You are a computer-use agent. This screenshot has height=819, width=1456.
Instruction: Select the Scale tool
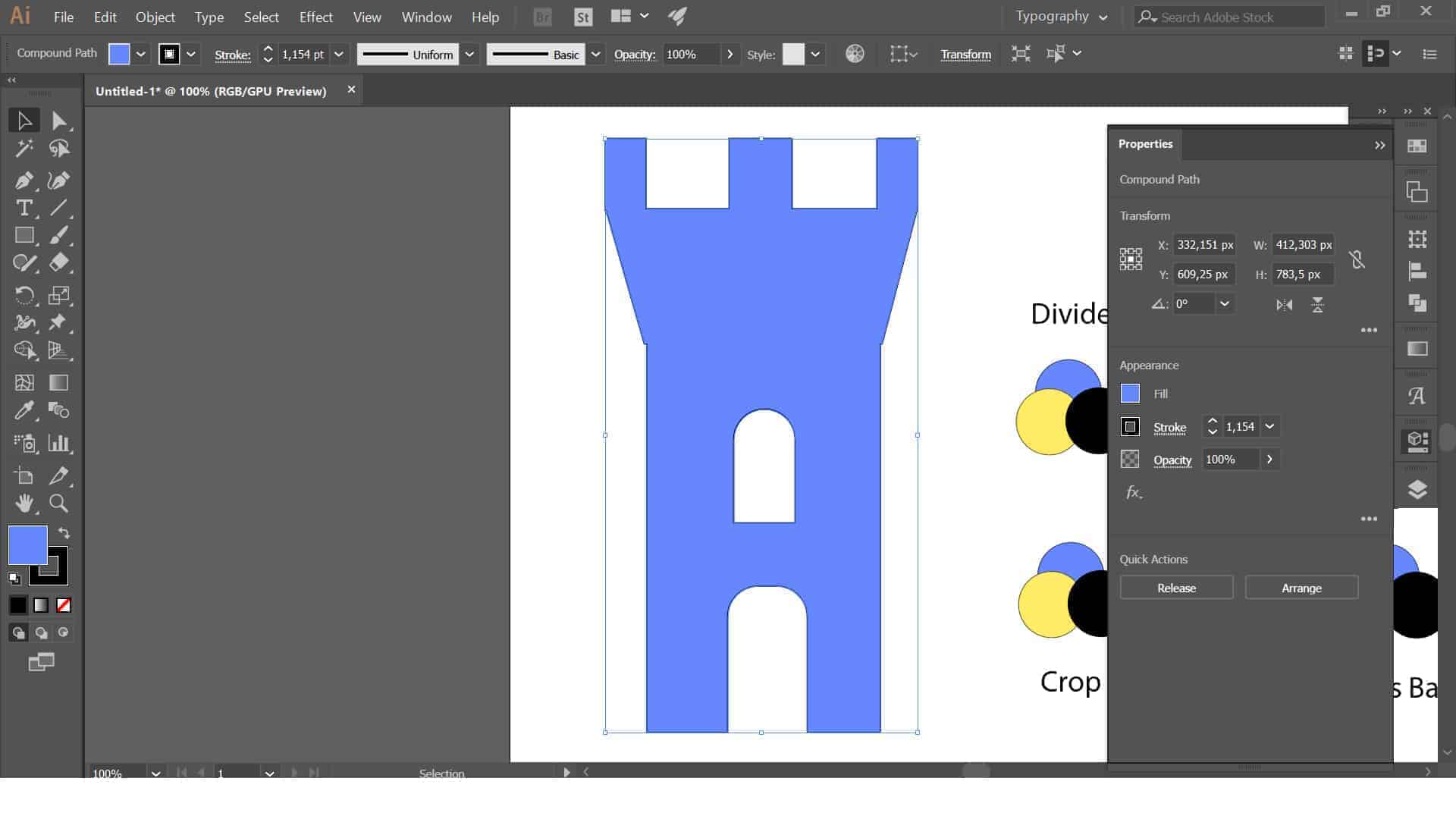coord(59,295)
